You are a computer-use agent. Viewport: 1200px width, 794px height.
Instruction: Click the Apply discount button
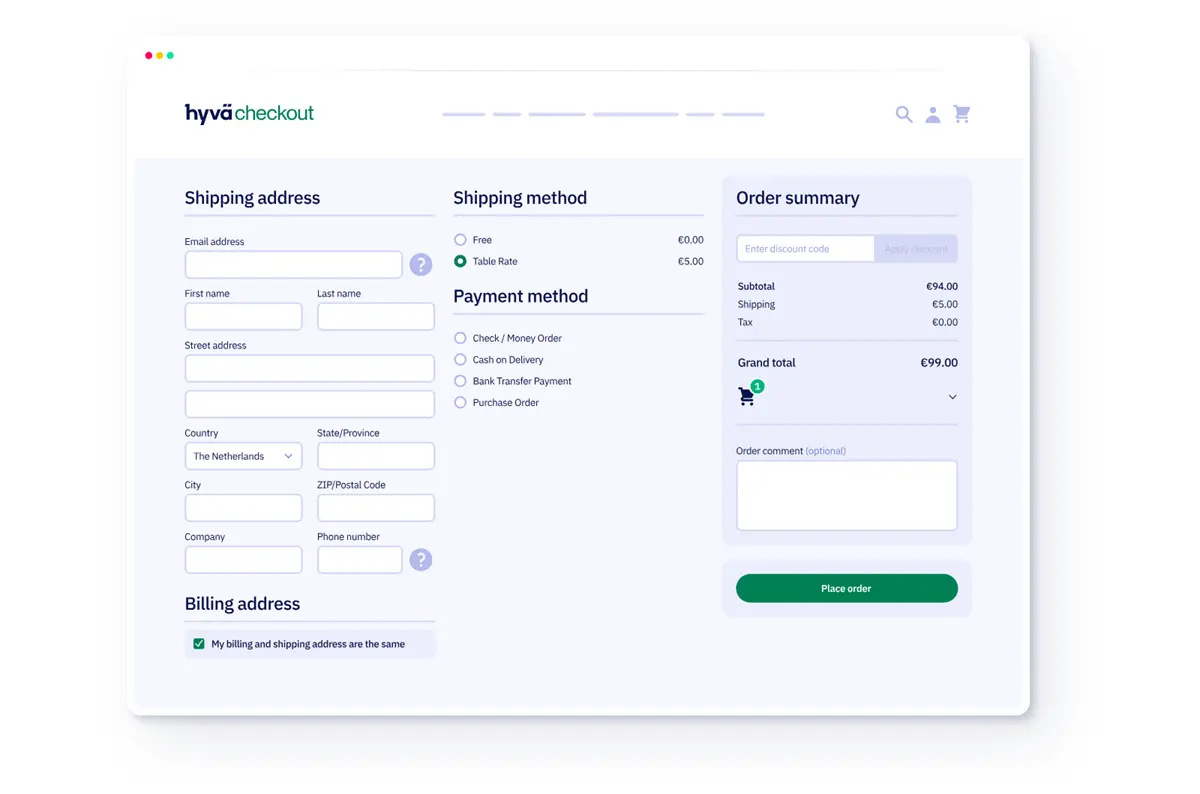pyautogui.click(x=915, y=249)
